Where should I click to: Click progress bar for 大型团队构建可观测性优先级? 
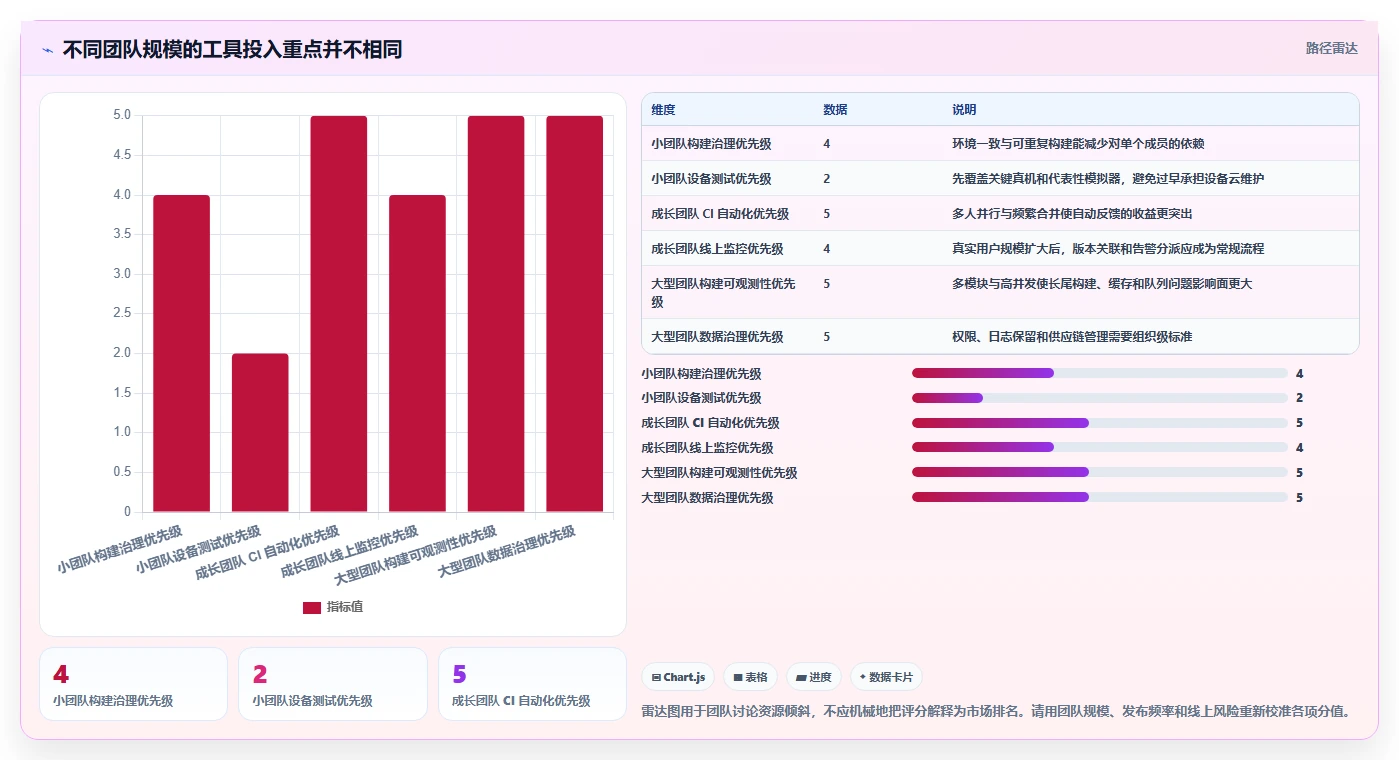click(1100, 472)
